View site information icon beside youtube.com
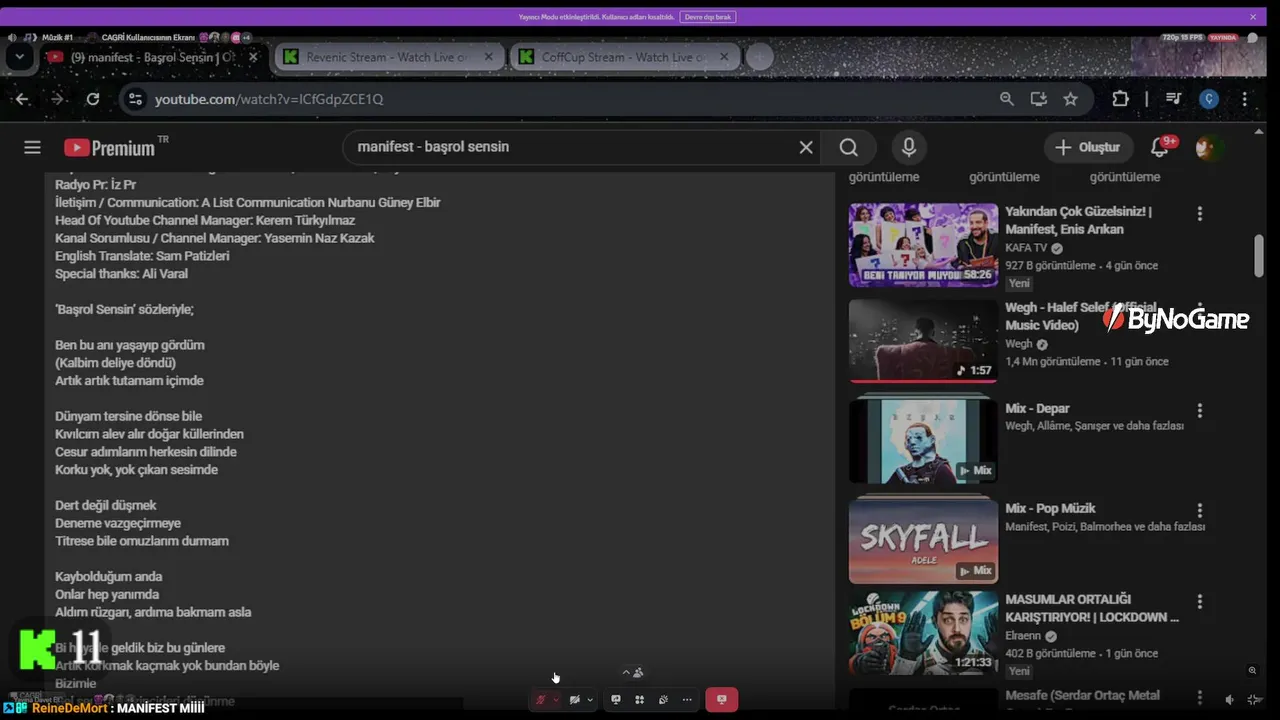 pyautogui.click(x=136, y=99)
